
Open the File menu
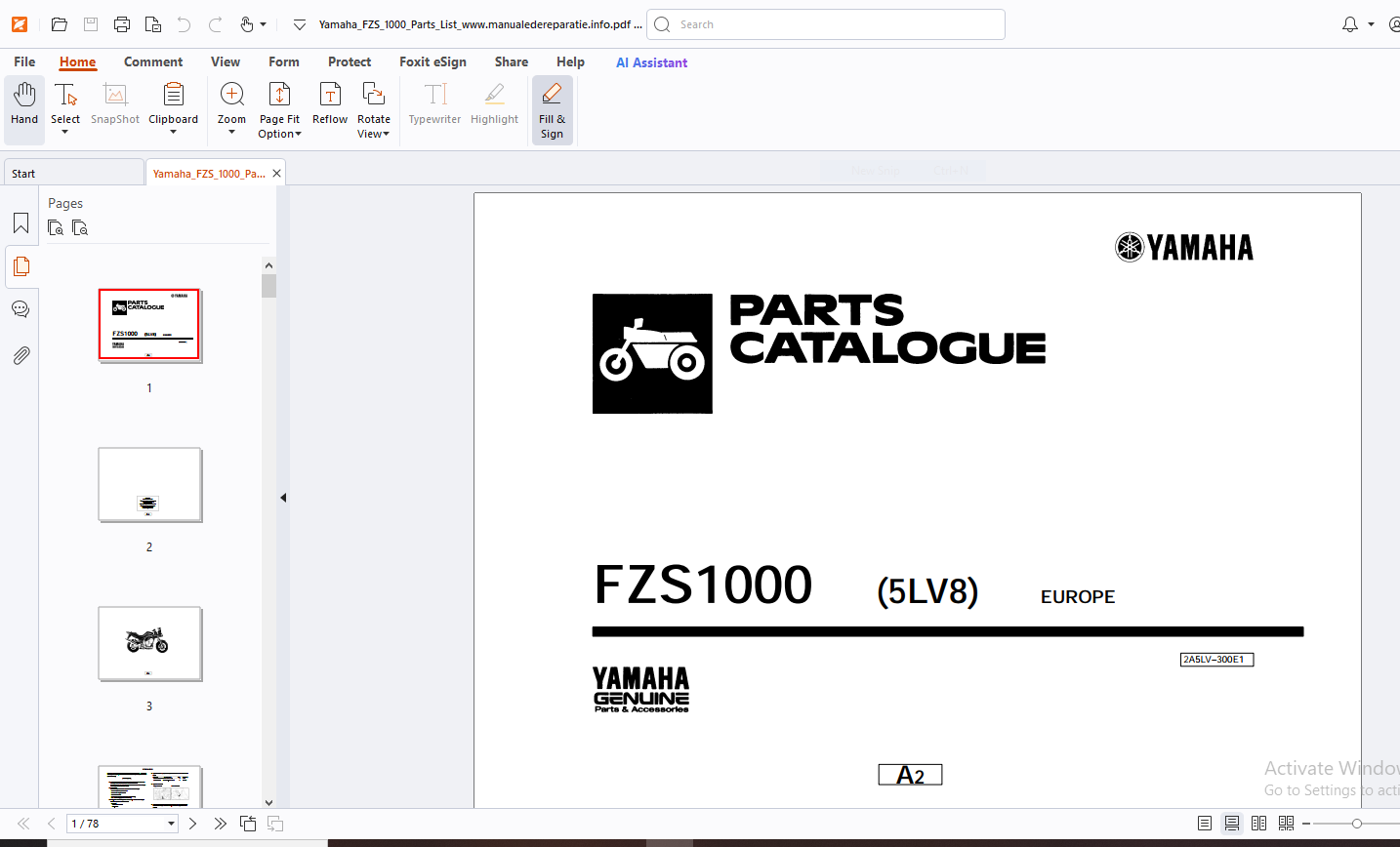pos(24,61)
